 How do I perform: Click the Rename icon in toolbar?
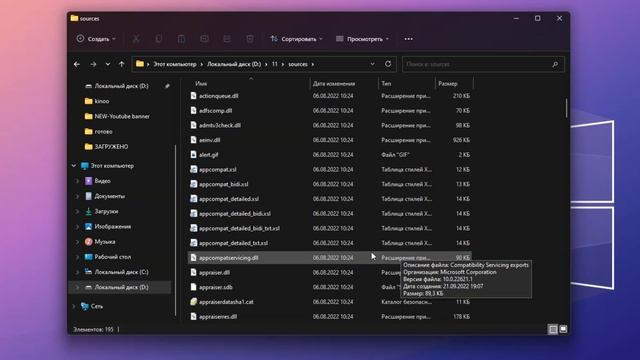[x=204, y=39]
